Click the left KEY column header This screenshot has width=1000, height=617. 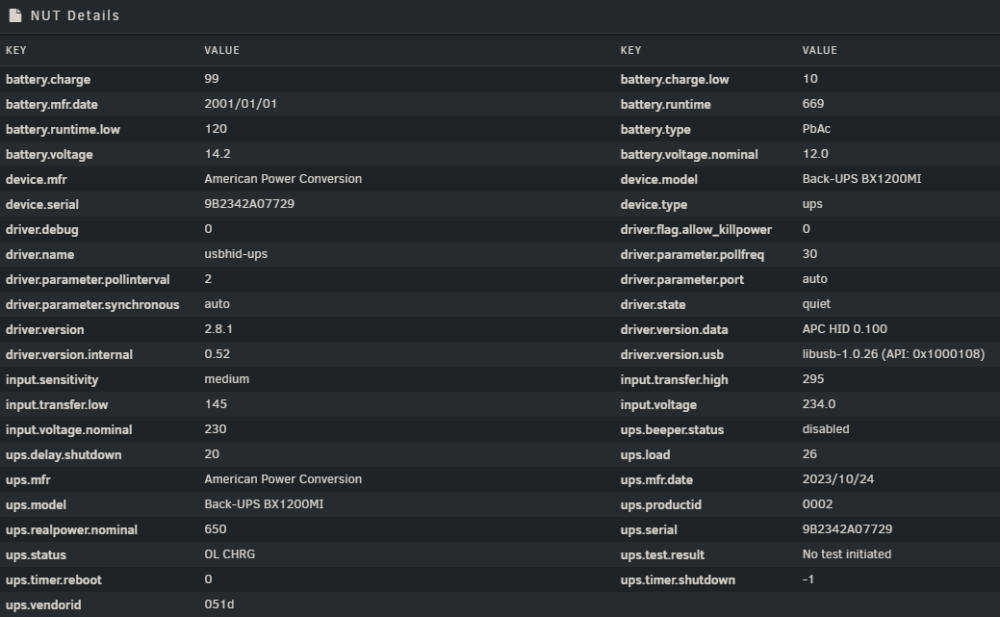pos(16,50)
